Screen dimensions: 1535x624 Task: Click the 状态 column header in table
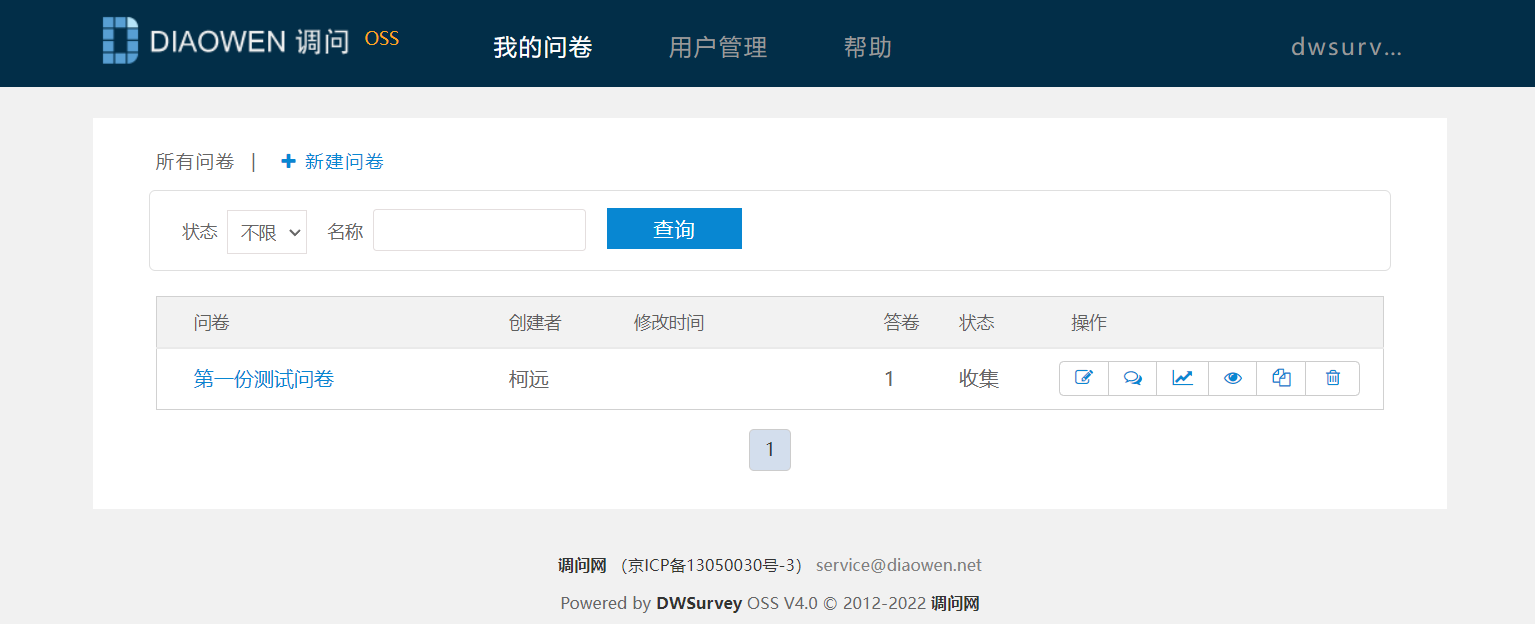[977, 323]
